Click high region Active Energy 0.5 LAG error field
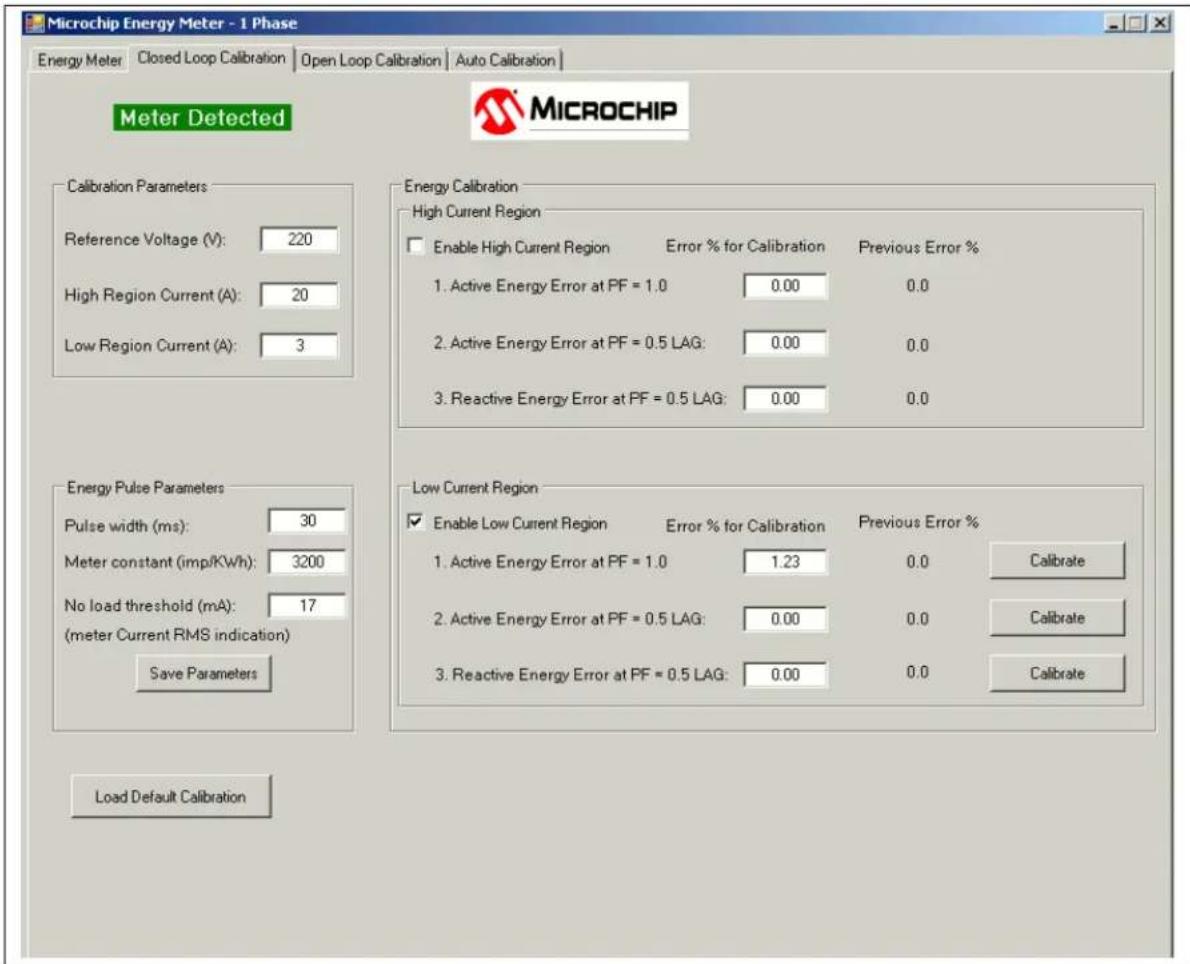This screenshot has height=964, width=1190. [785, 343]
